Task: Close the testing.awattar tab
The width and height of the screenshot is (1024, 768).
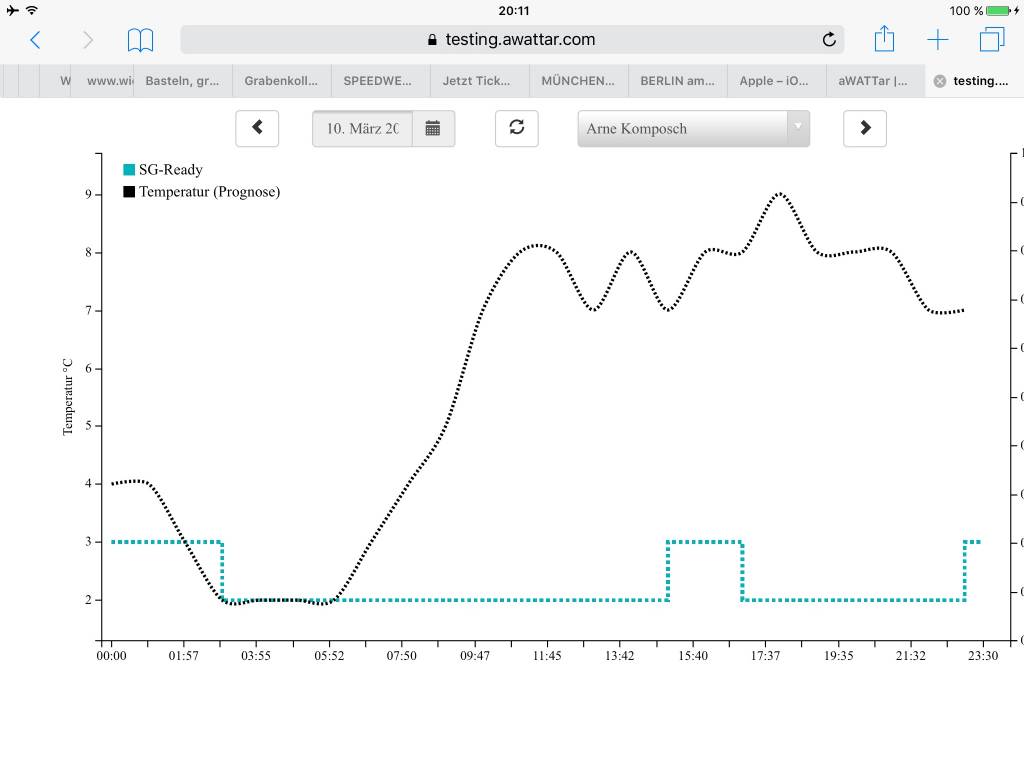Action: pos(940,81)
